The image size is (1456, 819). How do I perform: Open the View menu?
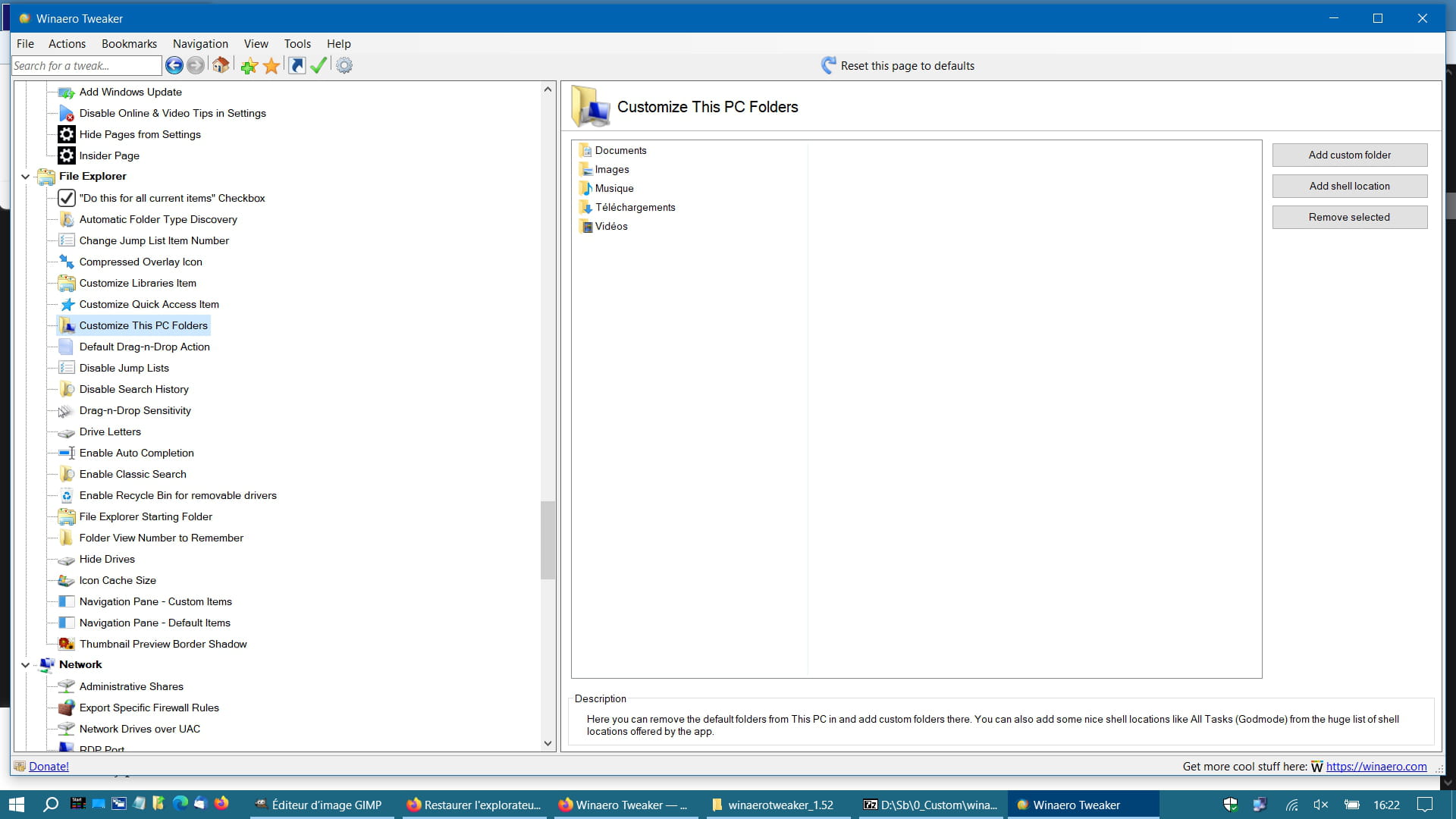[256, 44]
